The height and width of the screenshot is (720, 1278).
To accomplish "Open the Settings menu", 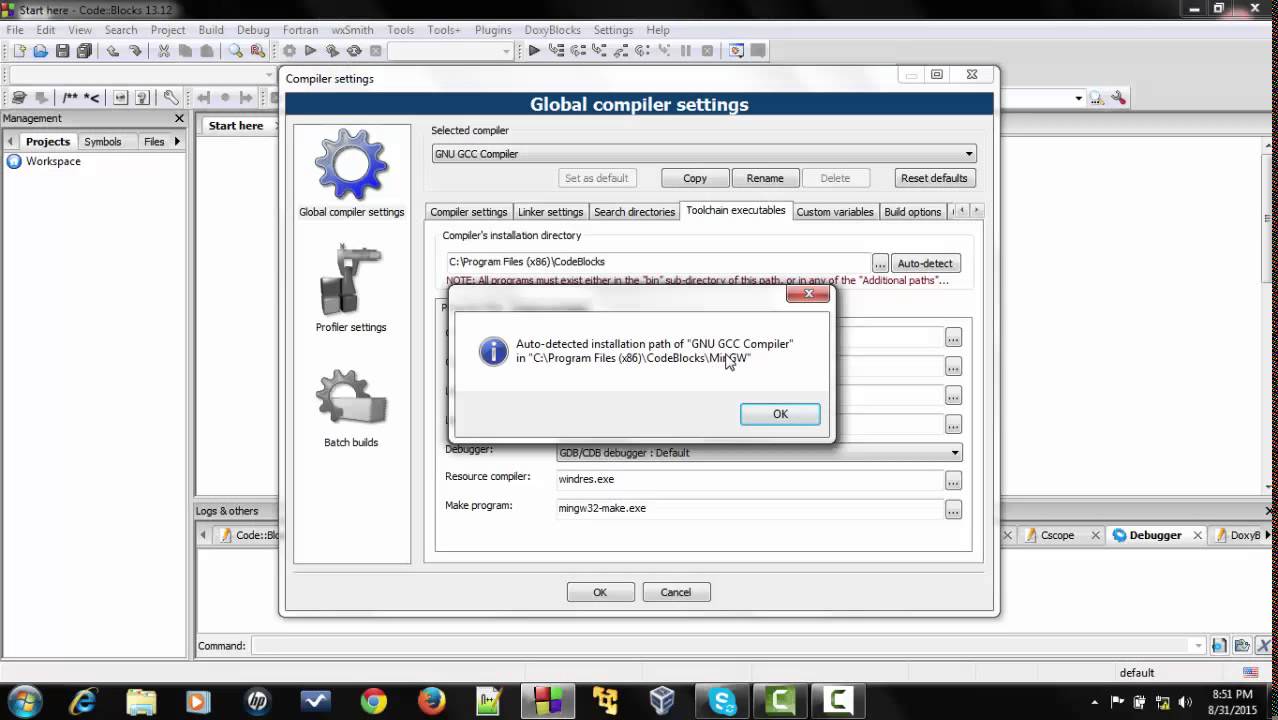I will tap(613, 30).
